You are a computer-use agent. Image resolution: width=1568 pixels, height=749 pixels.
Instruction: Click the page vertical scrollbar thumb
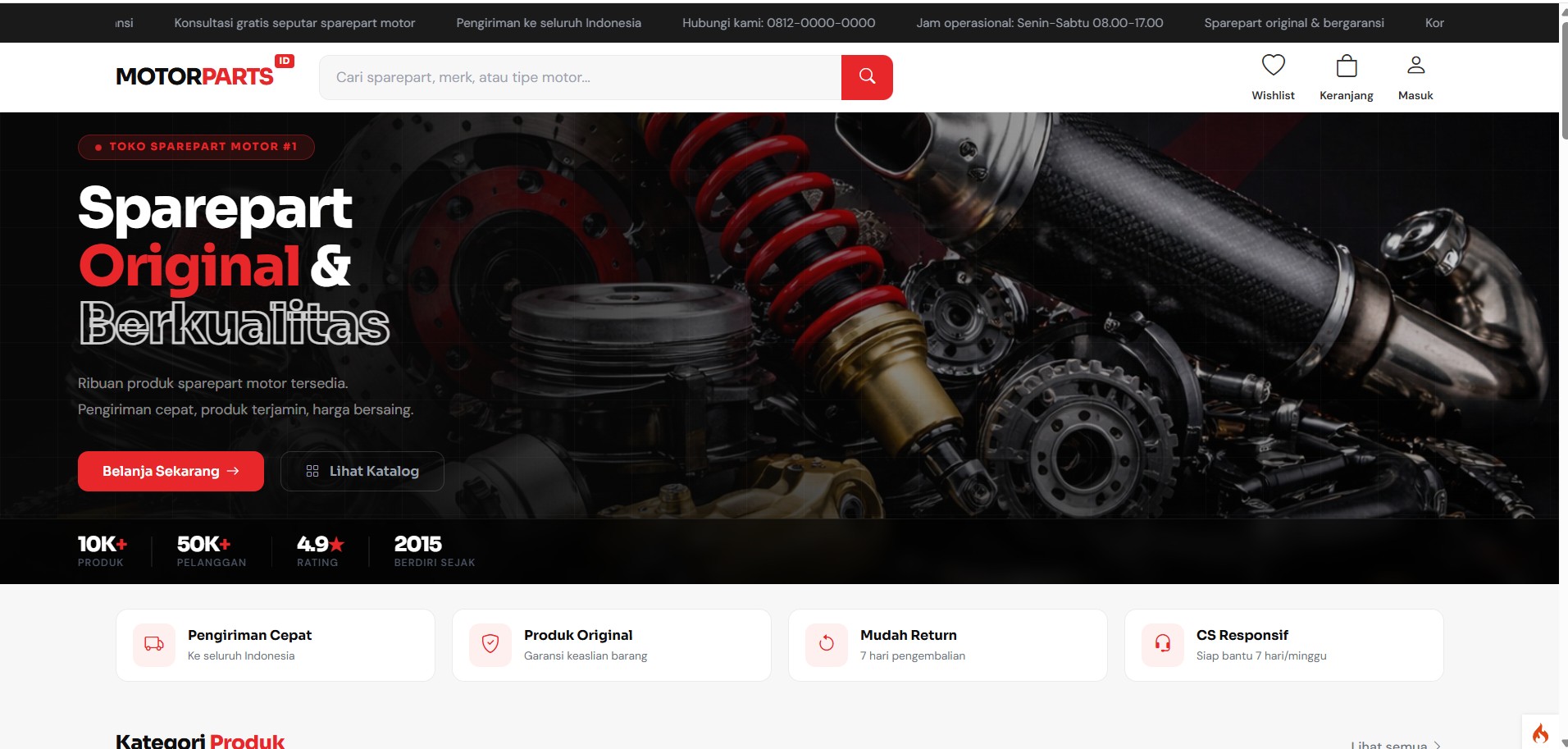click(1565, 80)
